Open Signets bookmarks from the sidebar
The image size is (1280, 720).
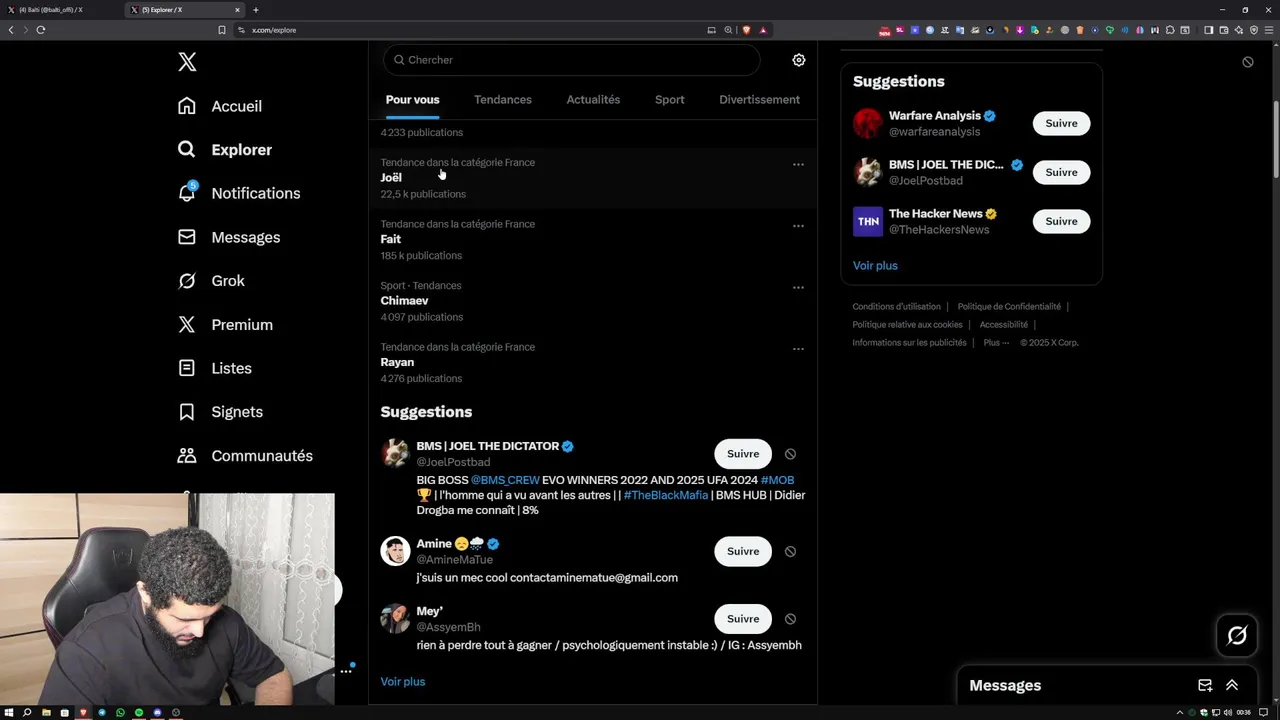tap(220, 412)
